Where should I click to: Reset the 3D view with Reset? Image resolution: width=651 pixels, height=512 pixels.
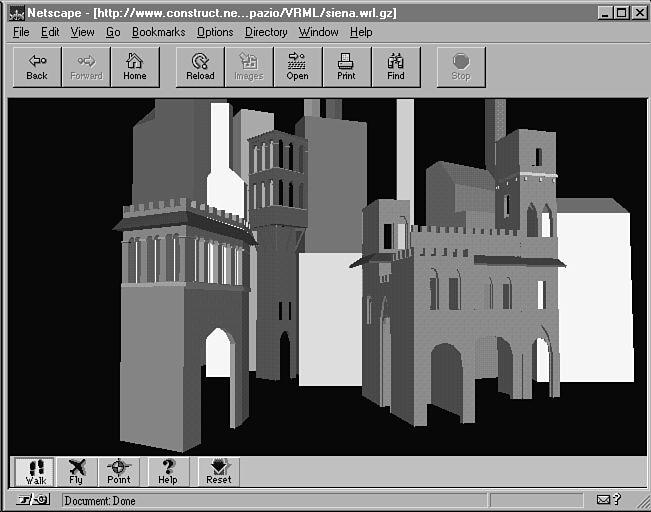coord(218,472)
